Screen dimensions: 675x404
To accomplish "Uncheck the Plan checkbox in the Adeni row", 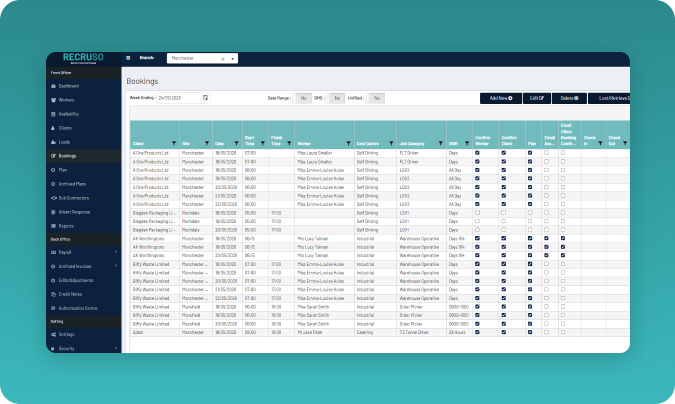I will coord(530,333).
